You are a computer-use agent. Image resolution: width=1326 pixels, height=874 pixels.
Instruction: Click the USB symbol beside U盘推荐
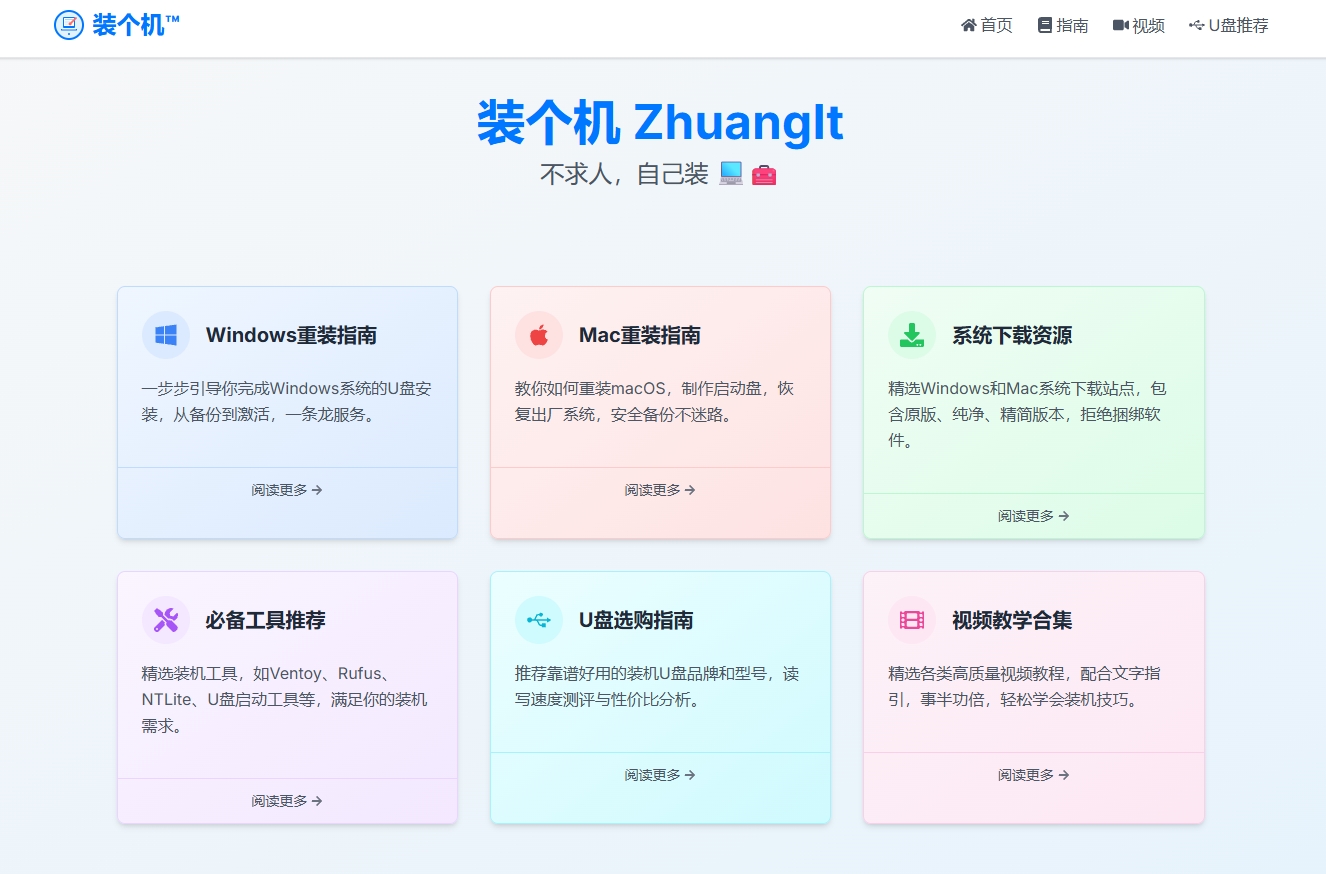(x=1196, y=25)
